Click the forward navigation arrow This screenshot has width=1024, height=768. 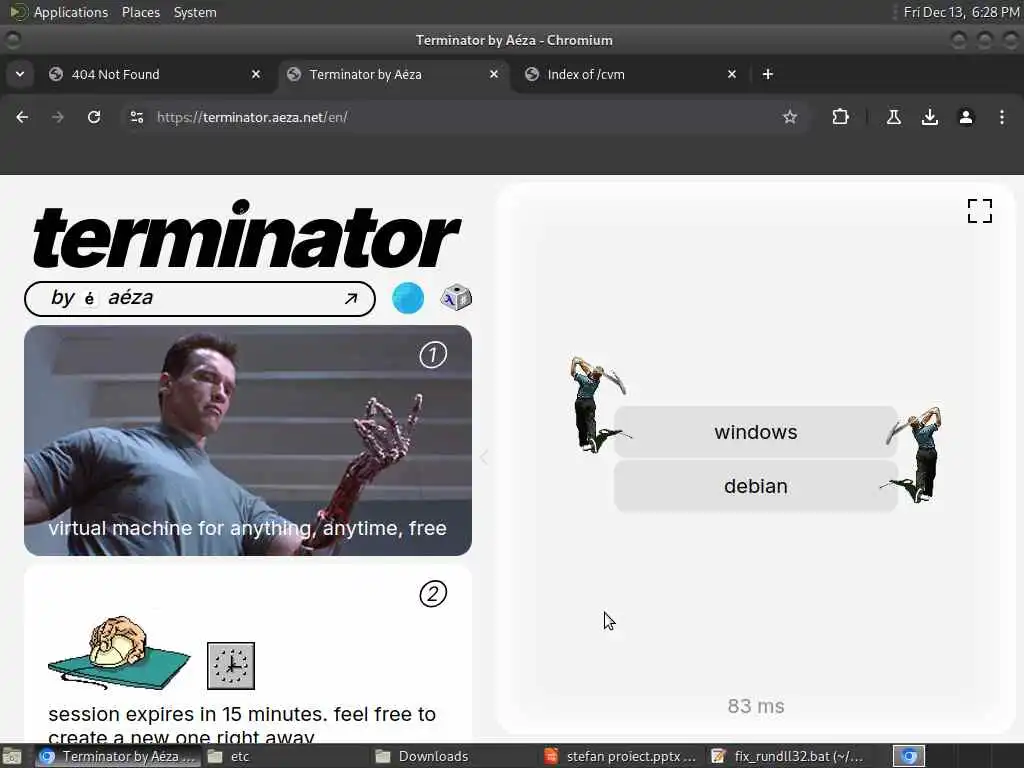pyautogui.click(x=57, y=117)
